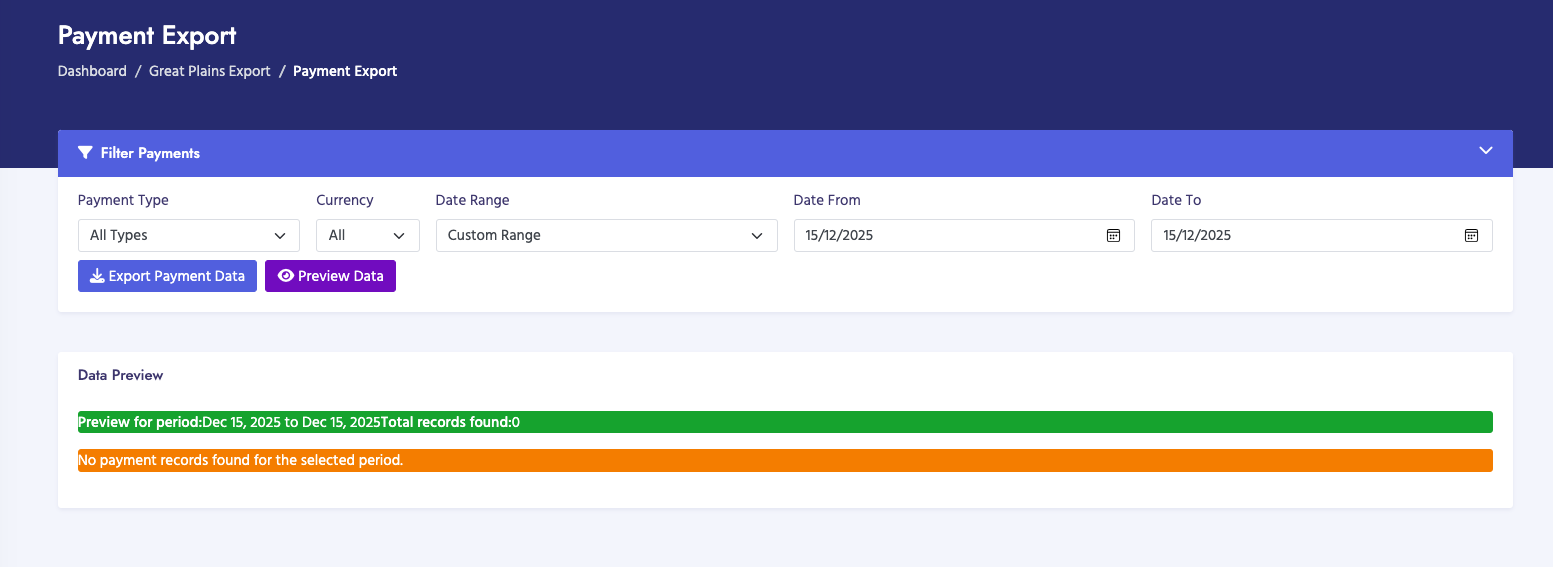Open the Payment Type dropdown

(189, 235)
